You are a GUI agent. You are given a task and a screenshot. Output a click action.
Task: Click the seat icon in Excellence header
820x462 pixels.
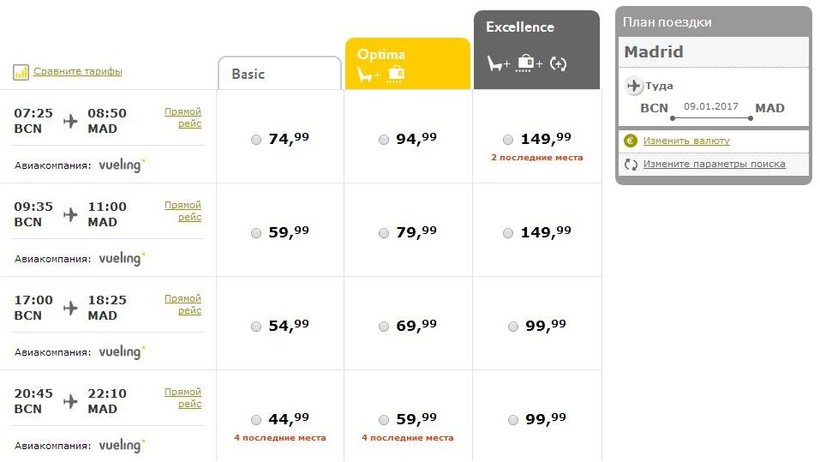(495, 64)
